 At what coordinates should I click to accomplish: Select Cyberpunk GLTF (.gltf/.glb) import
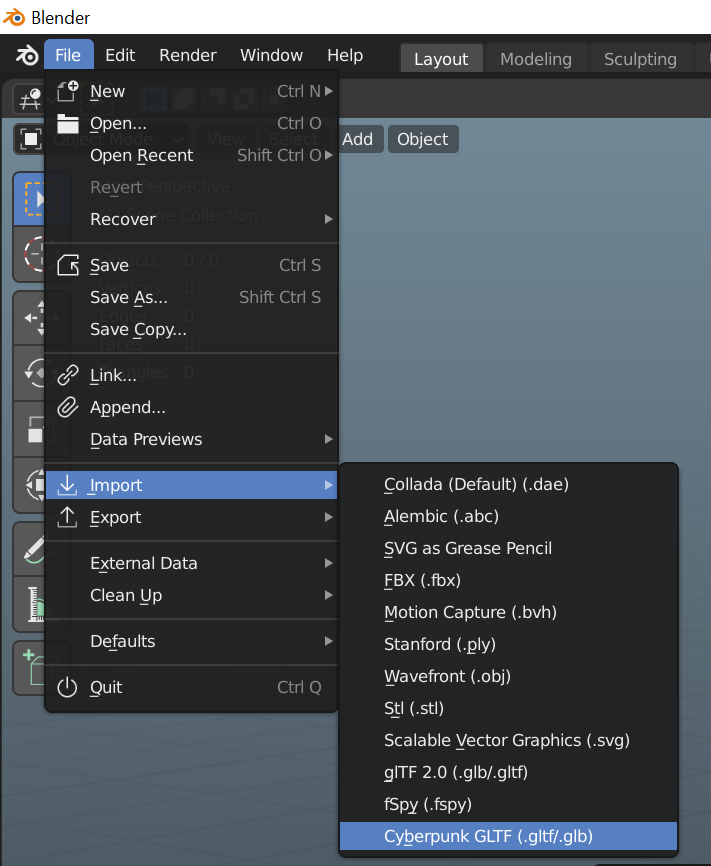tap(508, 836)
